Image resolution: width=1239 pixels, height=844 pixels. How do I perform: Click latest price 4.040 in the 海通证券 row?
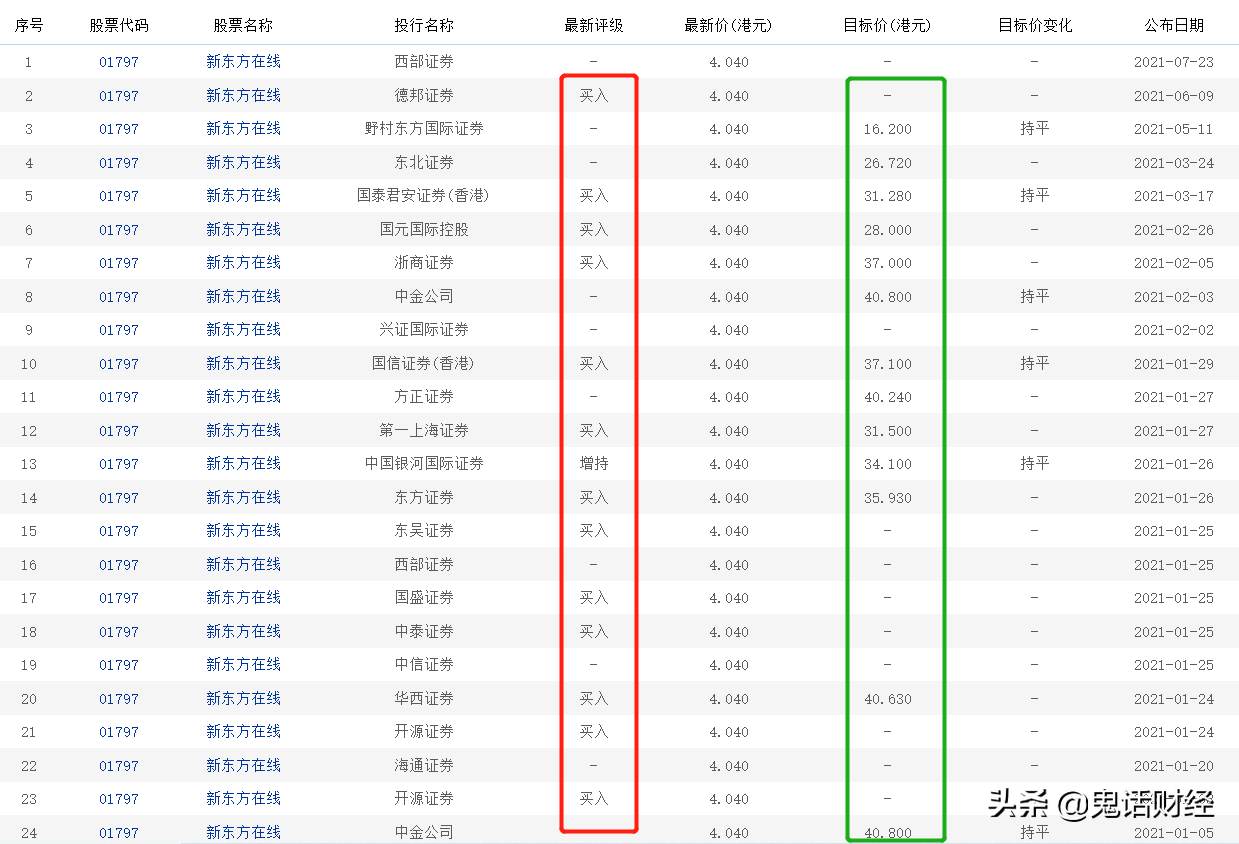coord(728,766)
